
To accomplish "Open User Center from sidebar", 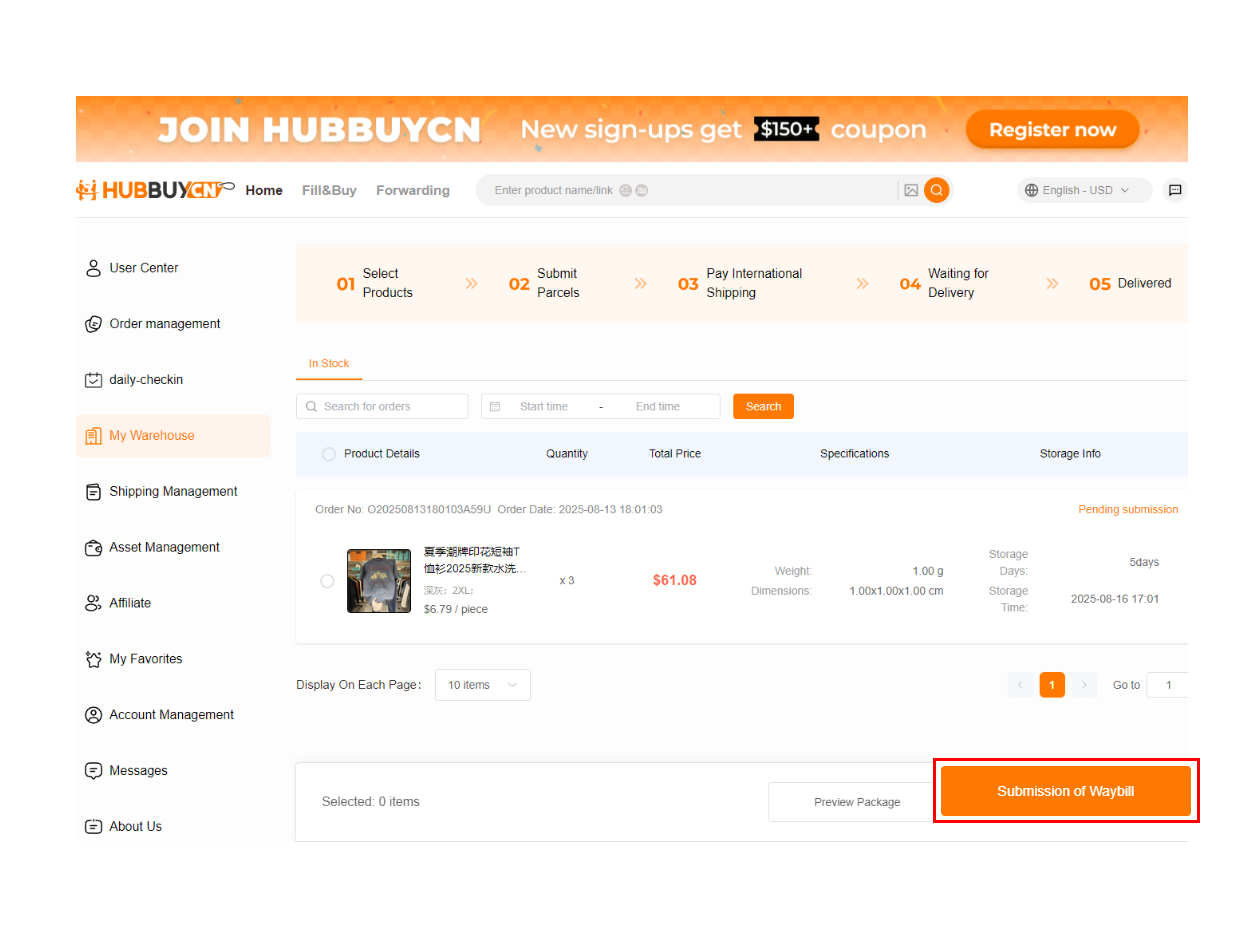I will coord(144,268).
